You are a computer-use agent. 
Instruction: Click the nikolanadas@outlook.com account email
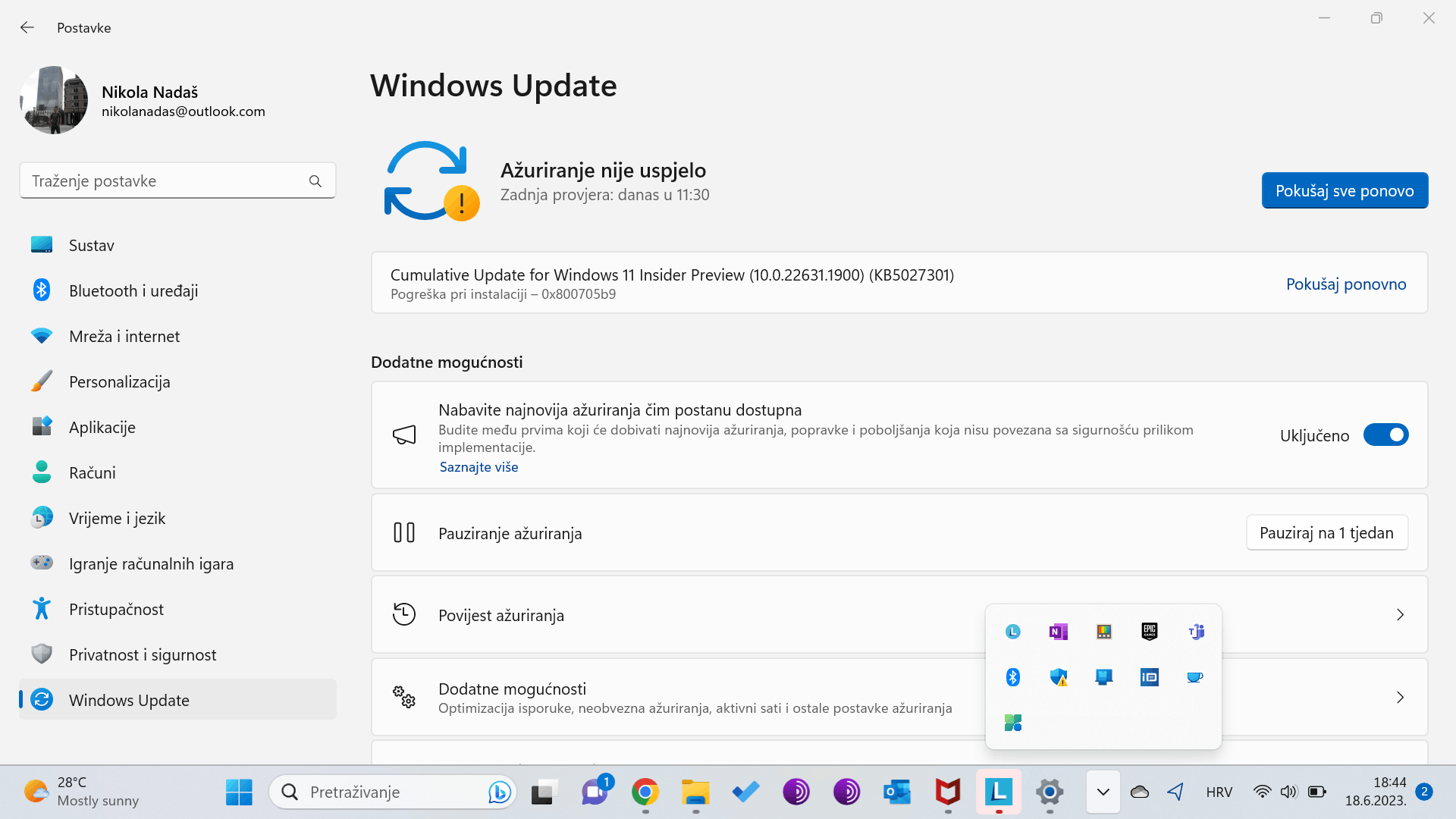184,111
